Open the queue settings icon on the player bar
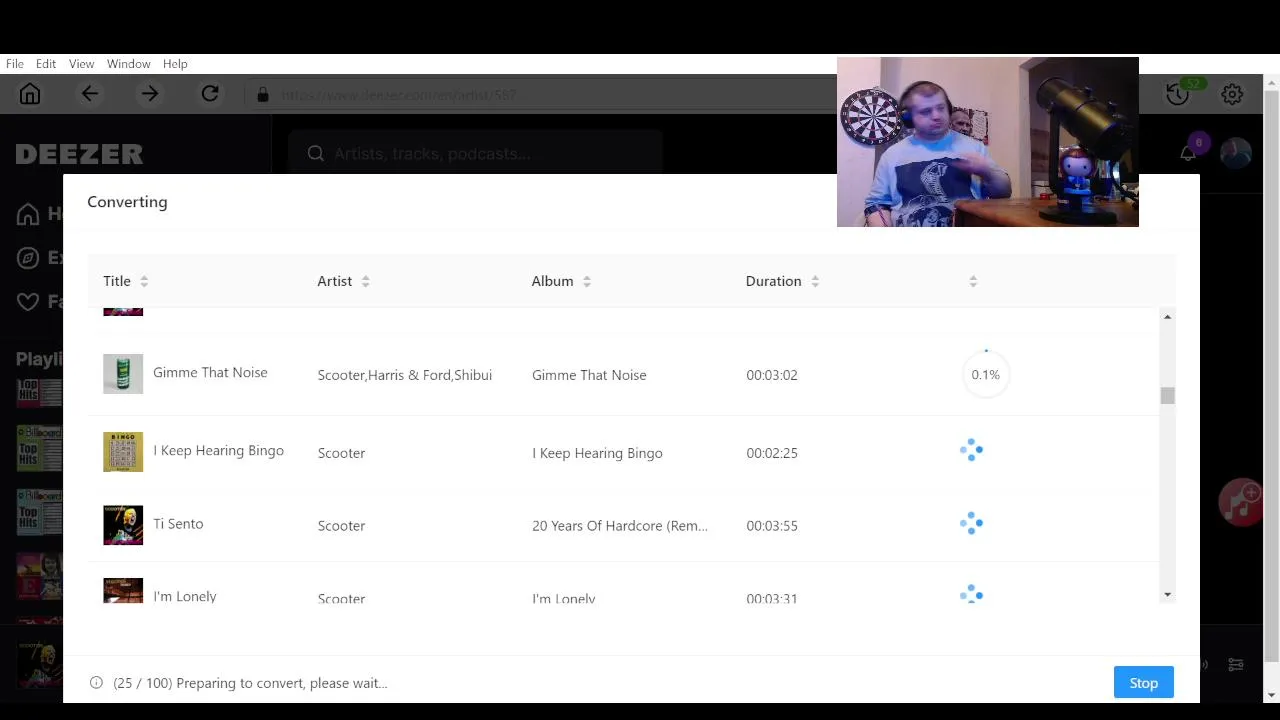The width and height of the screenshot is (1280, 720). (1236, 664)
